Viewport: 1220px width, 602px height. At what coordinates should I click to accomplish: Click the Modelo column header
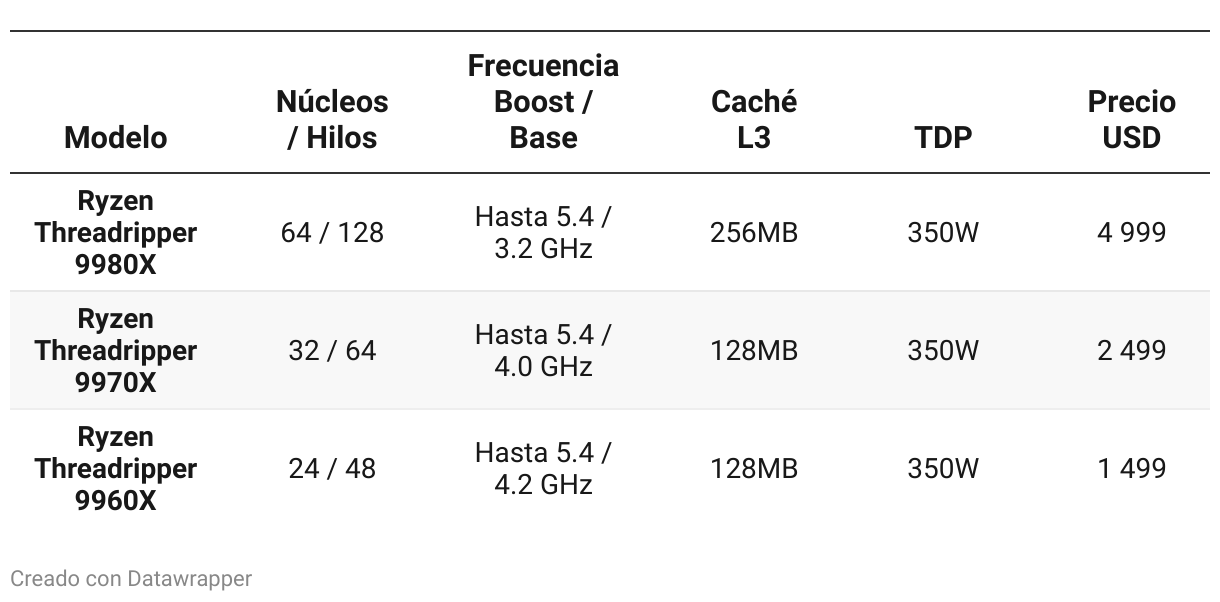(x=116, y=137)
